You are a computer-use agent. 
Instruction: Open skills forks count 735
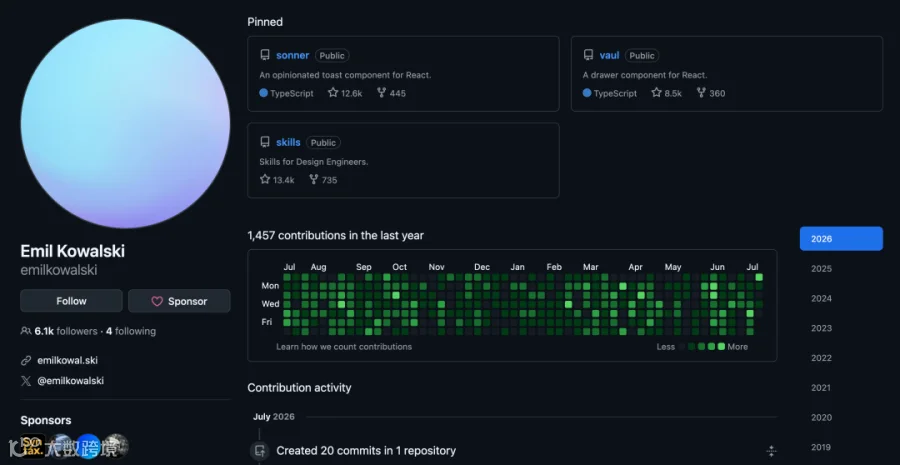(323, 180)
